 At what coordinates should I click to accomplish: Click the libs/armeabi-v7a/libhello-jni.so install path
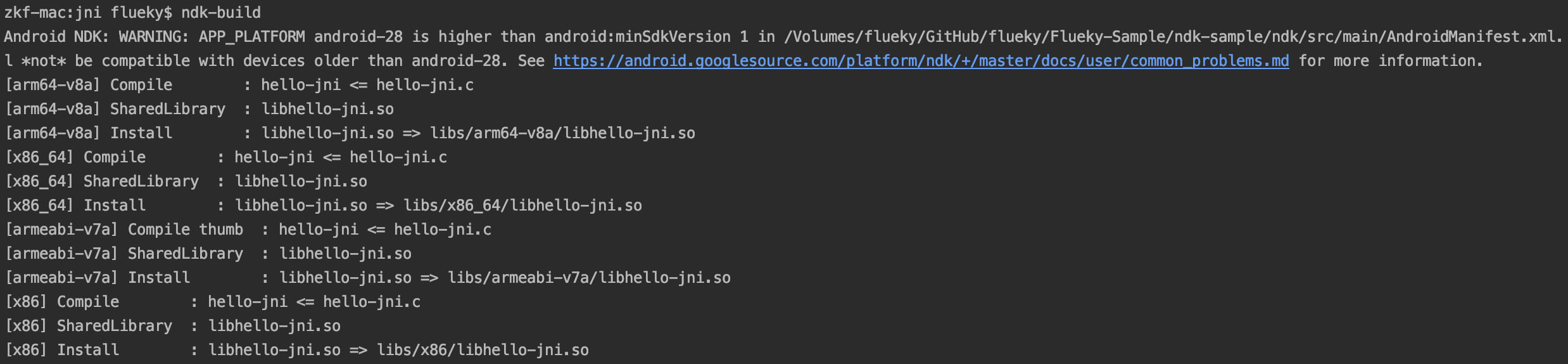(589, 278)
